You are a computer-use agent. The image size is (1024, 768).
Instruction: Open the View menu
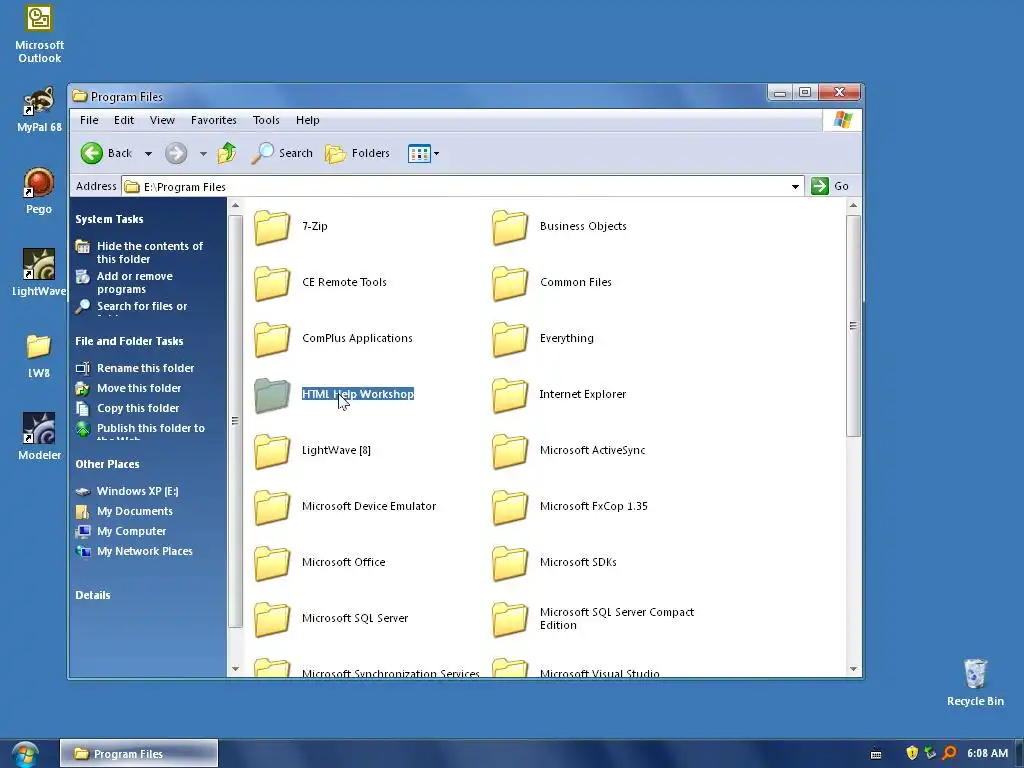click(x=162, y=120)
